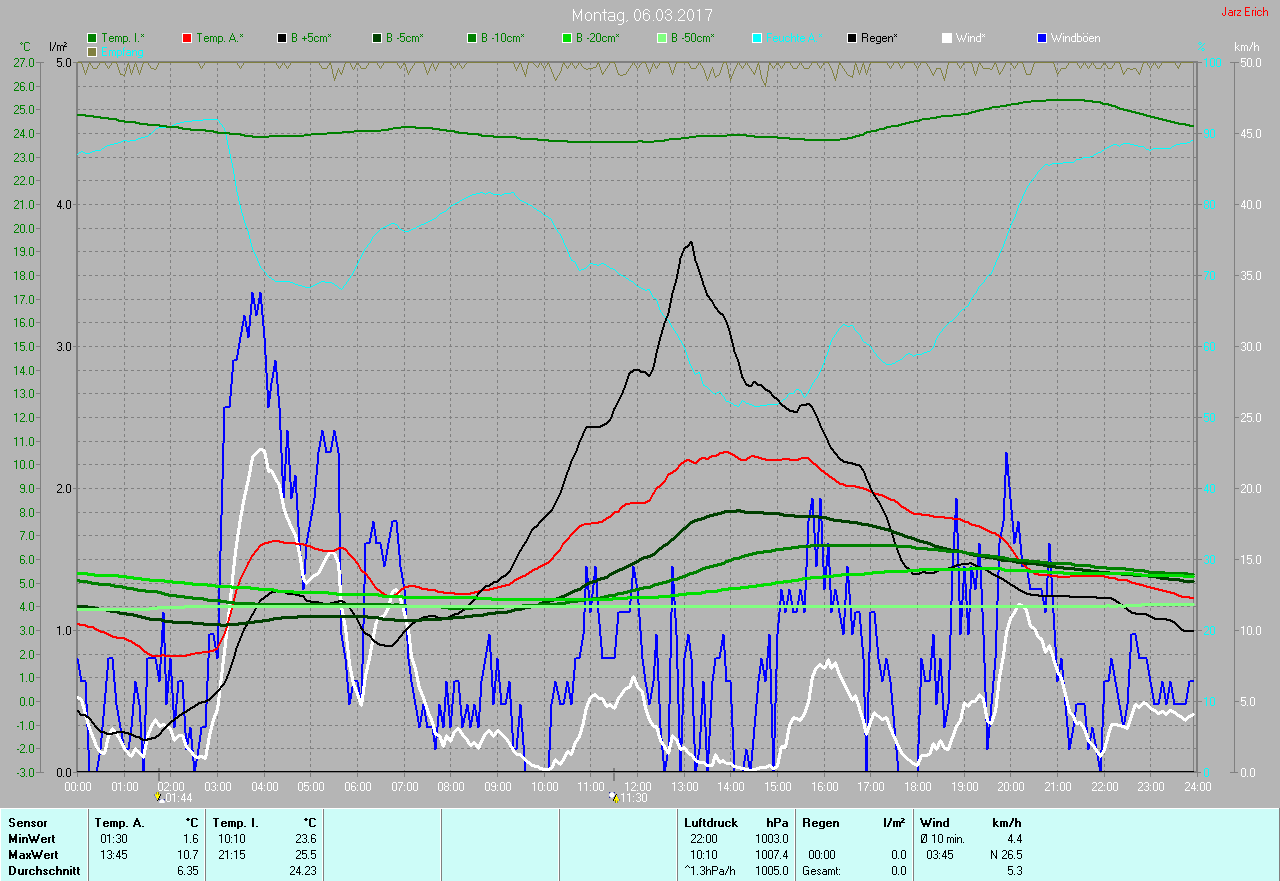Click the Temp. I. legend color swatch
Viewport: 1280px width, 881px height.
coord(93,38)
